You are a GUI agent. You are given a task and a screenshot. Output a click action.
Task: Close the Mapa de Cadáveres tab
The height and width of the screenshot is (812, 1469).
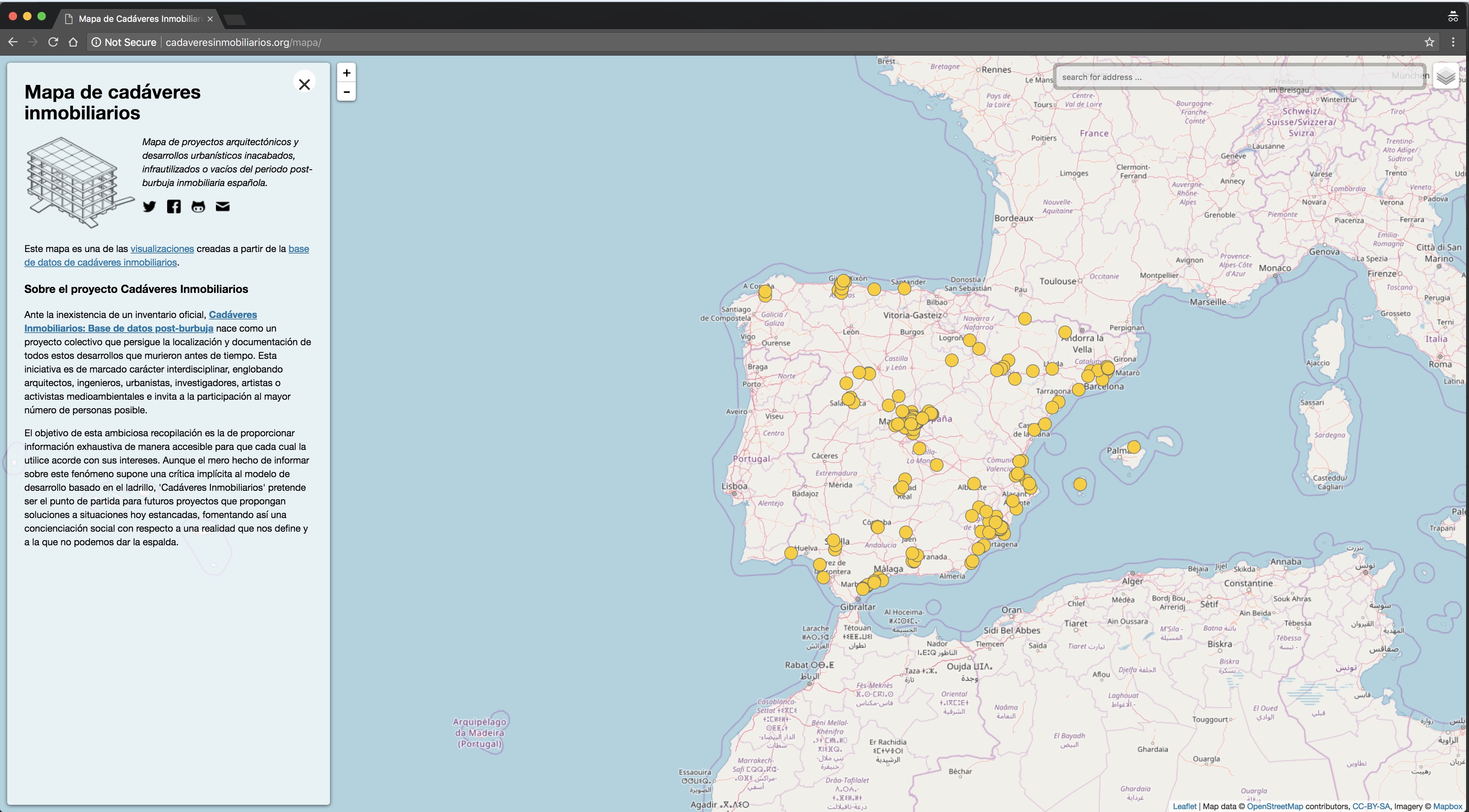pos(210,19)
